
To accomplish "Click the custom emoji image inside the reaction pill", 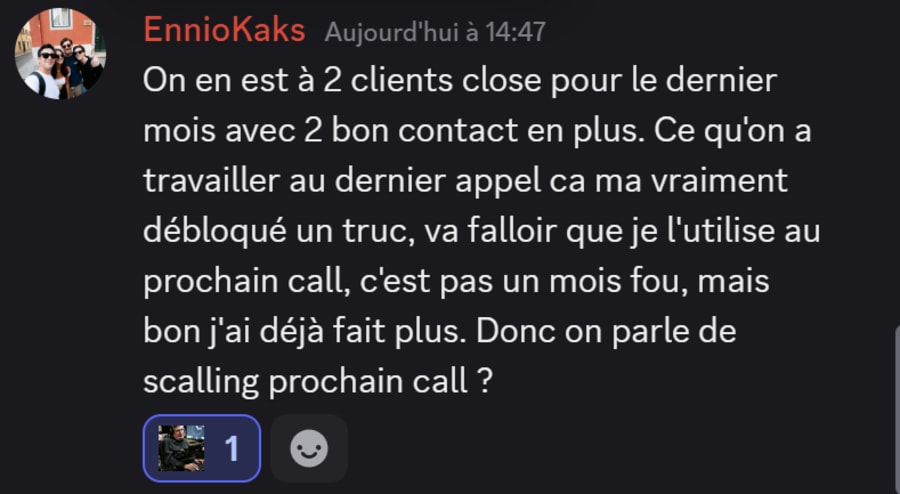I will point(181,448).
